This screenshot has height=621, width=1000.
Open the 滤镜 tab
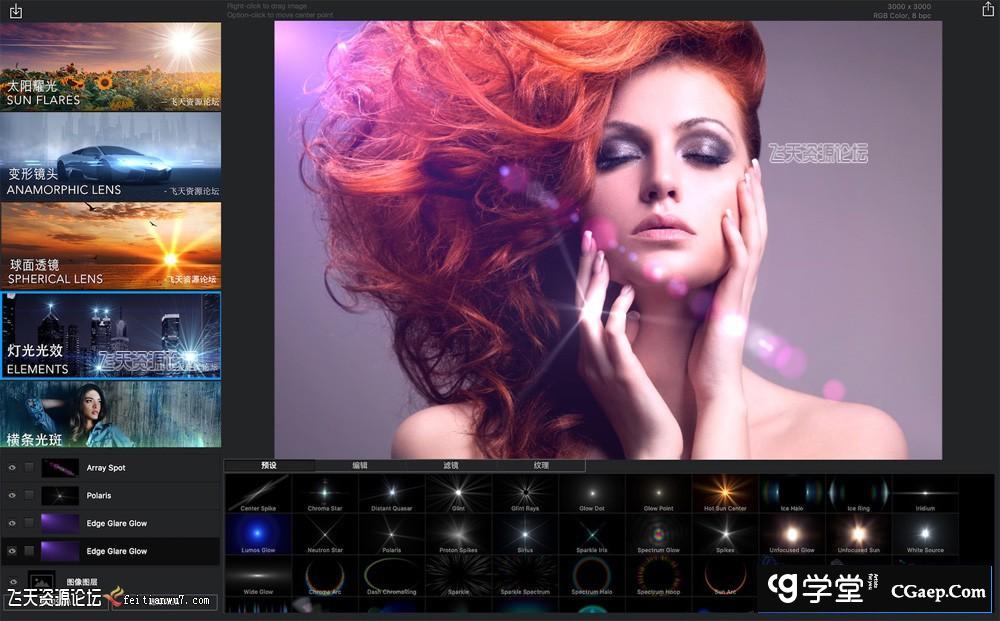tap(450, 466)
